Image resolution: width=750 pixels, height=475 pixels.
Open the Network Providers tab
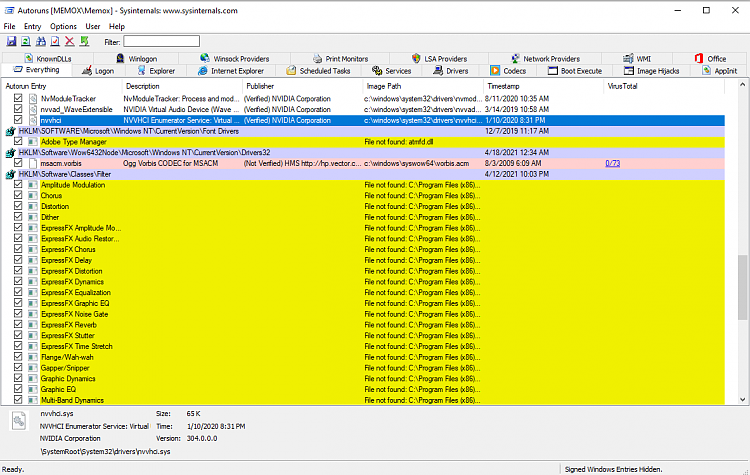545,58
